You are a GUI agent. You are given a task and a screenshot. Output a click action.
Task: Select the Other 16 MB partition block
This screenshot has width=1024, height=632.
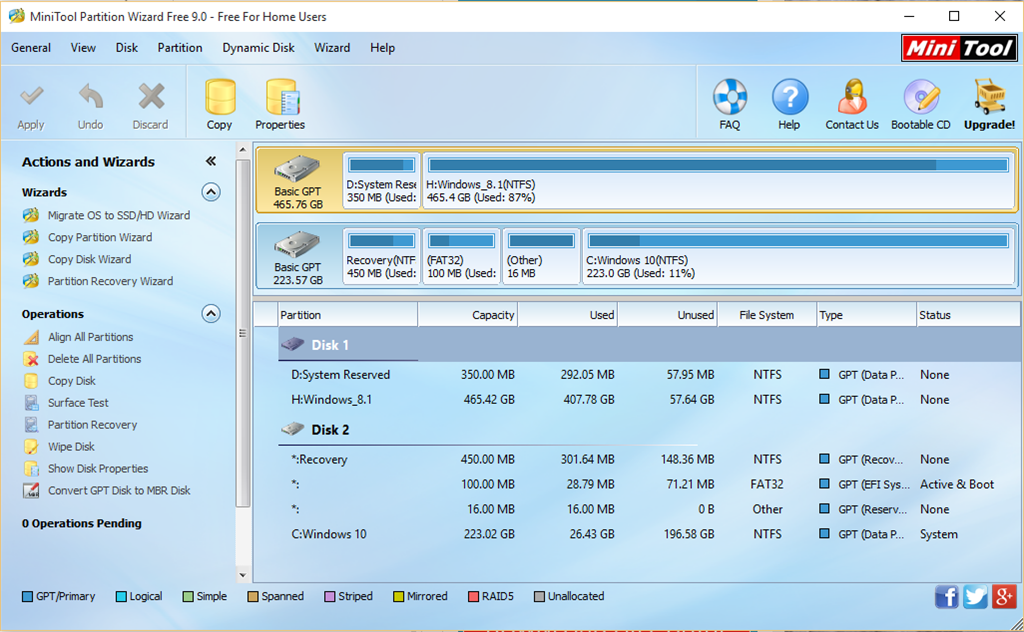541,256
